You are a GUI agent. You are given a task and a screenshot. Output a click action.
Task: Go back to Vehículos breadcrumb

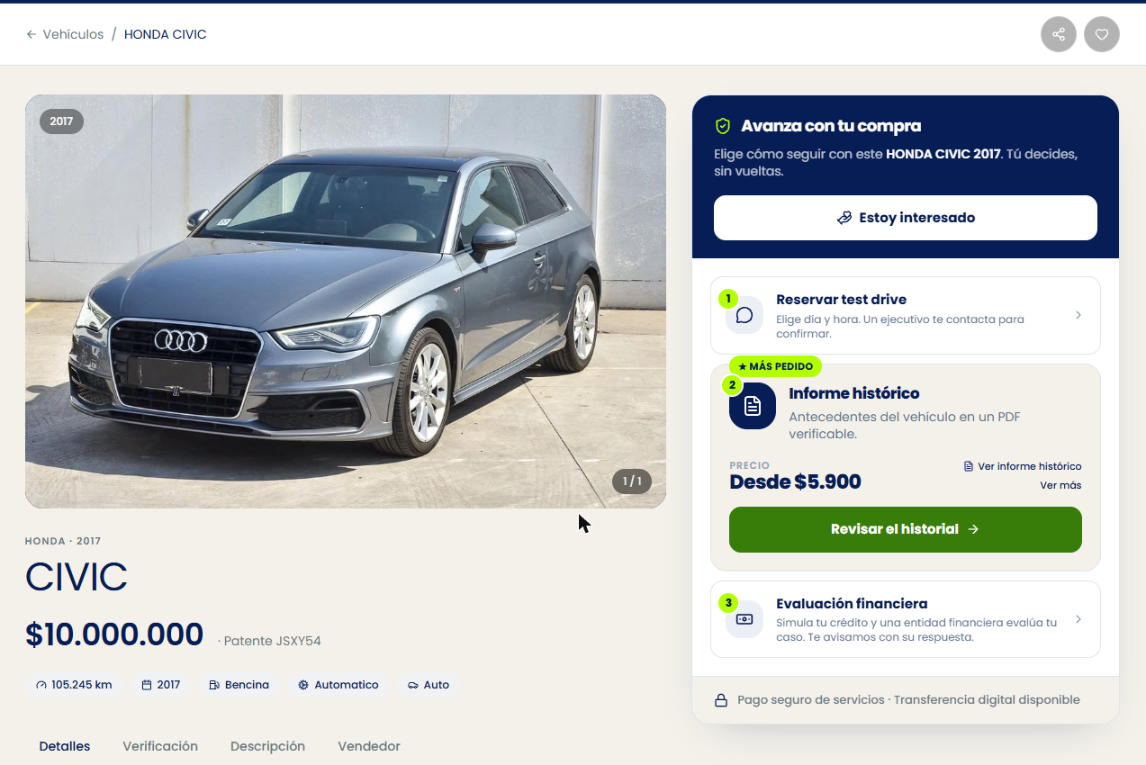[73, 34]
